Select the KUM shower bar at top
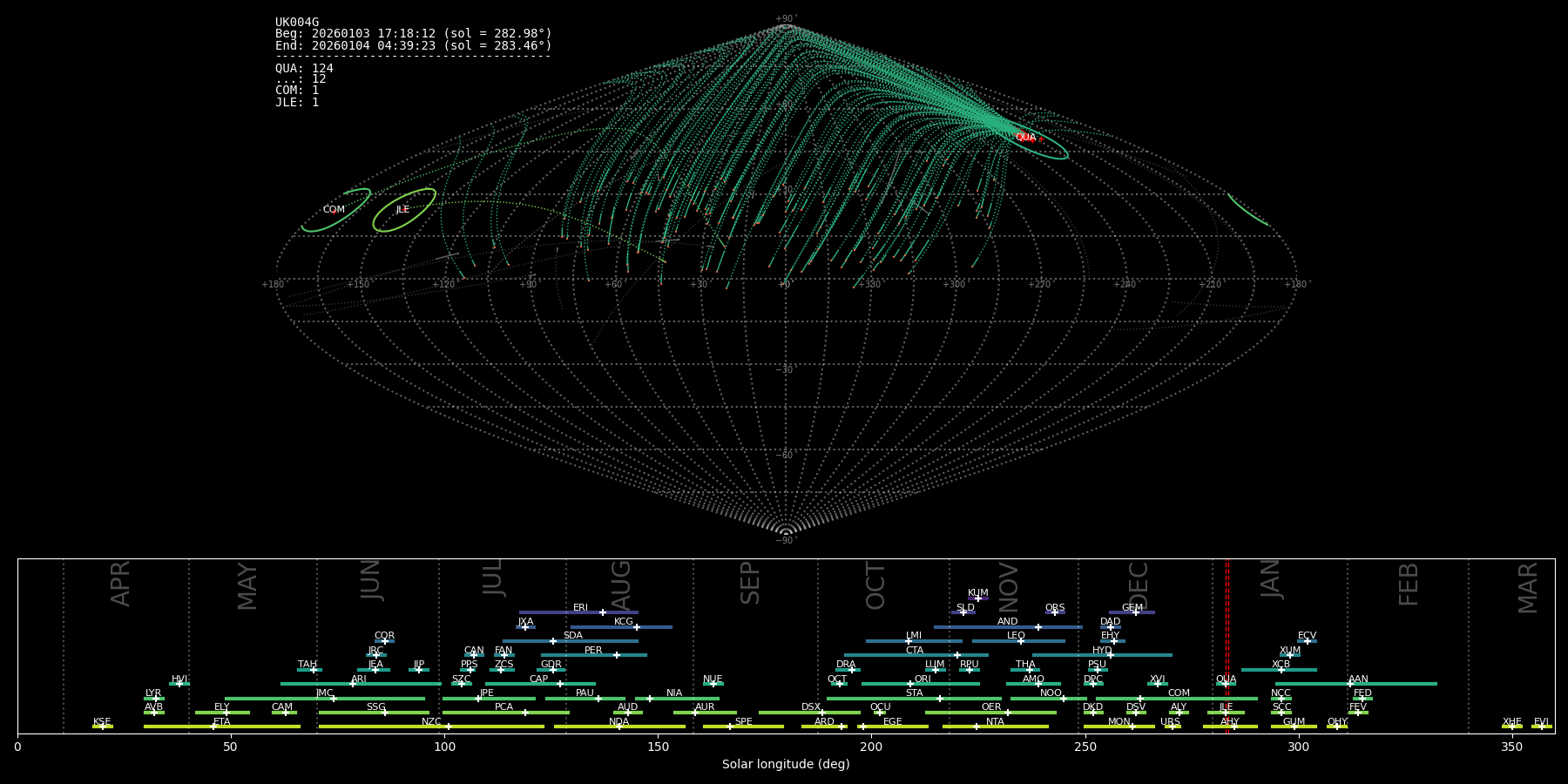The width and height of the screenshot is (1568, 784). click(x=977, y=598)
